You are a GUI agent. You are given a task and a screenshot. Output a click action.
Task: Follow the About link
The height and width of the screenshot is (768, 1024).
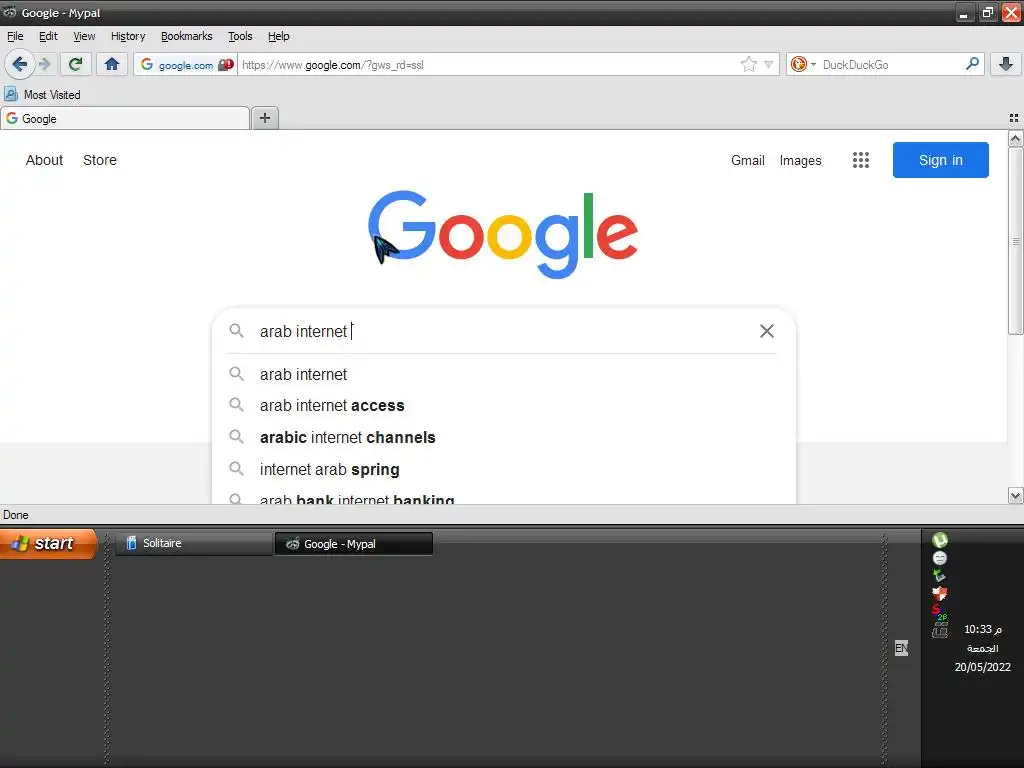pyautogui.click(x=44, y=160)
